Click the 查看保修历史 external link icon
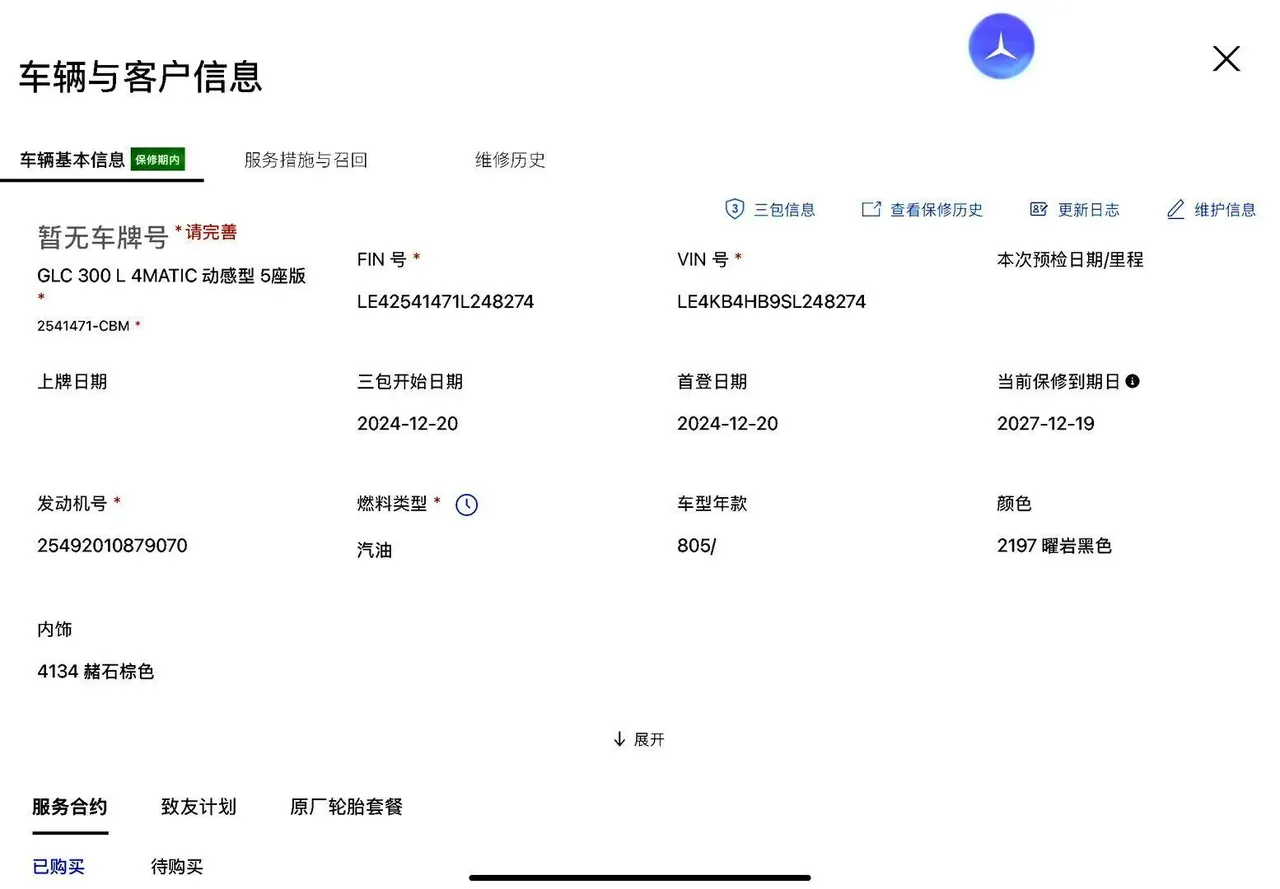Viewport: 1280px width, 889px height. coord(871,209)
